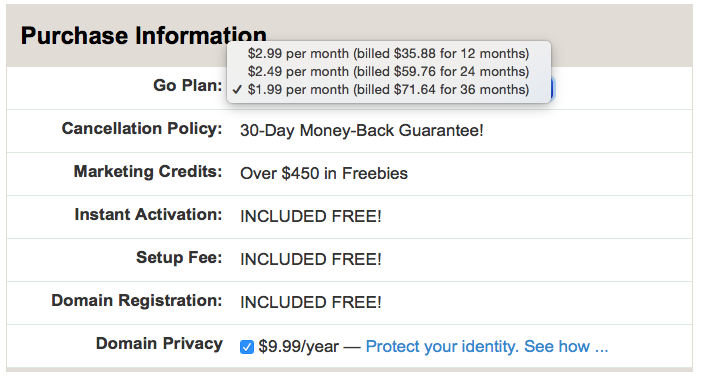The image size is (706, 384).
Task: Click the Marketing Credits label
Action: 148,172
